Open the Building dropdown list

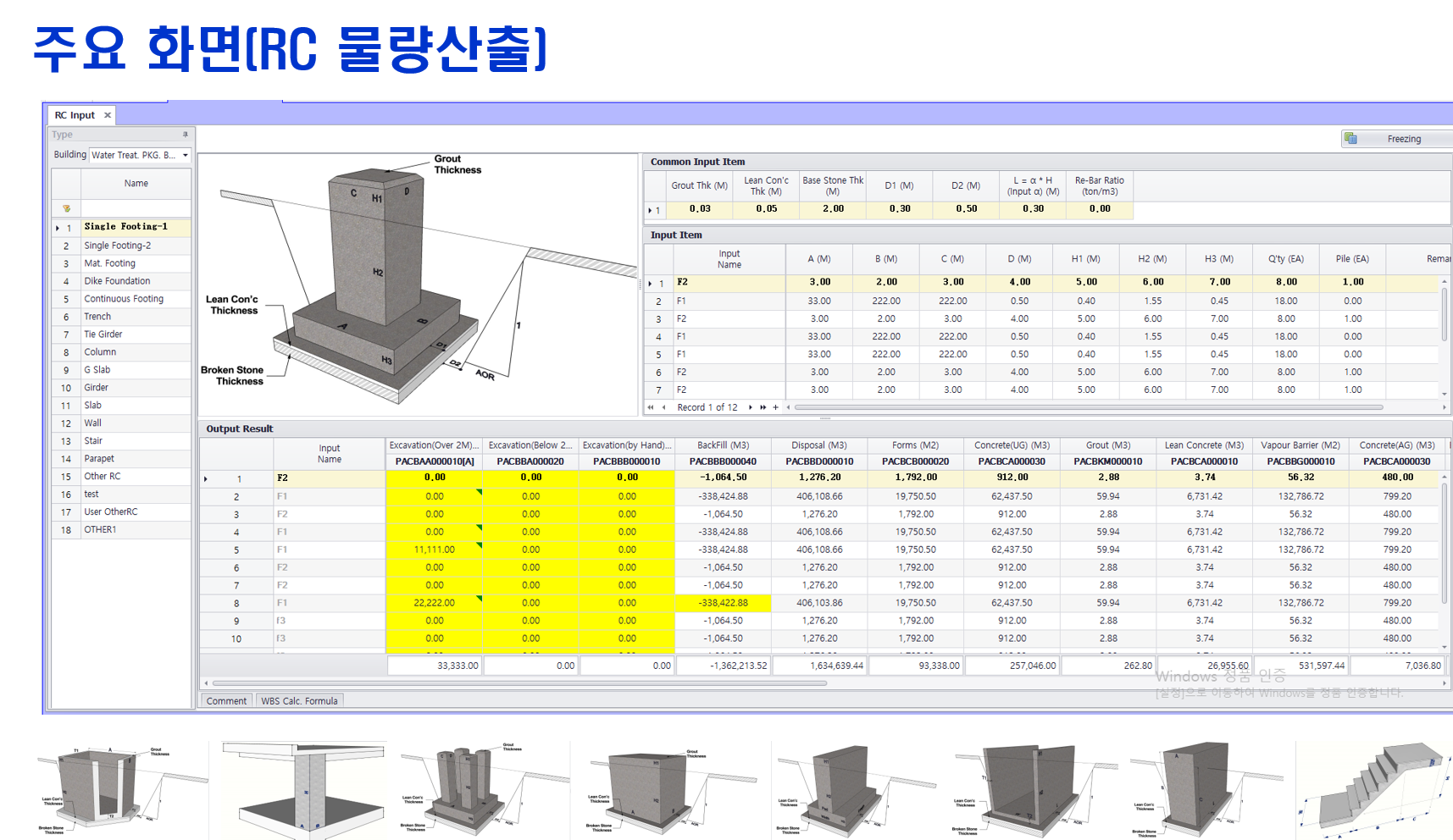coord(186,155)
